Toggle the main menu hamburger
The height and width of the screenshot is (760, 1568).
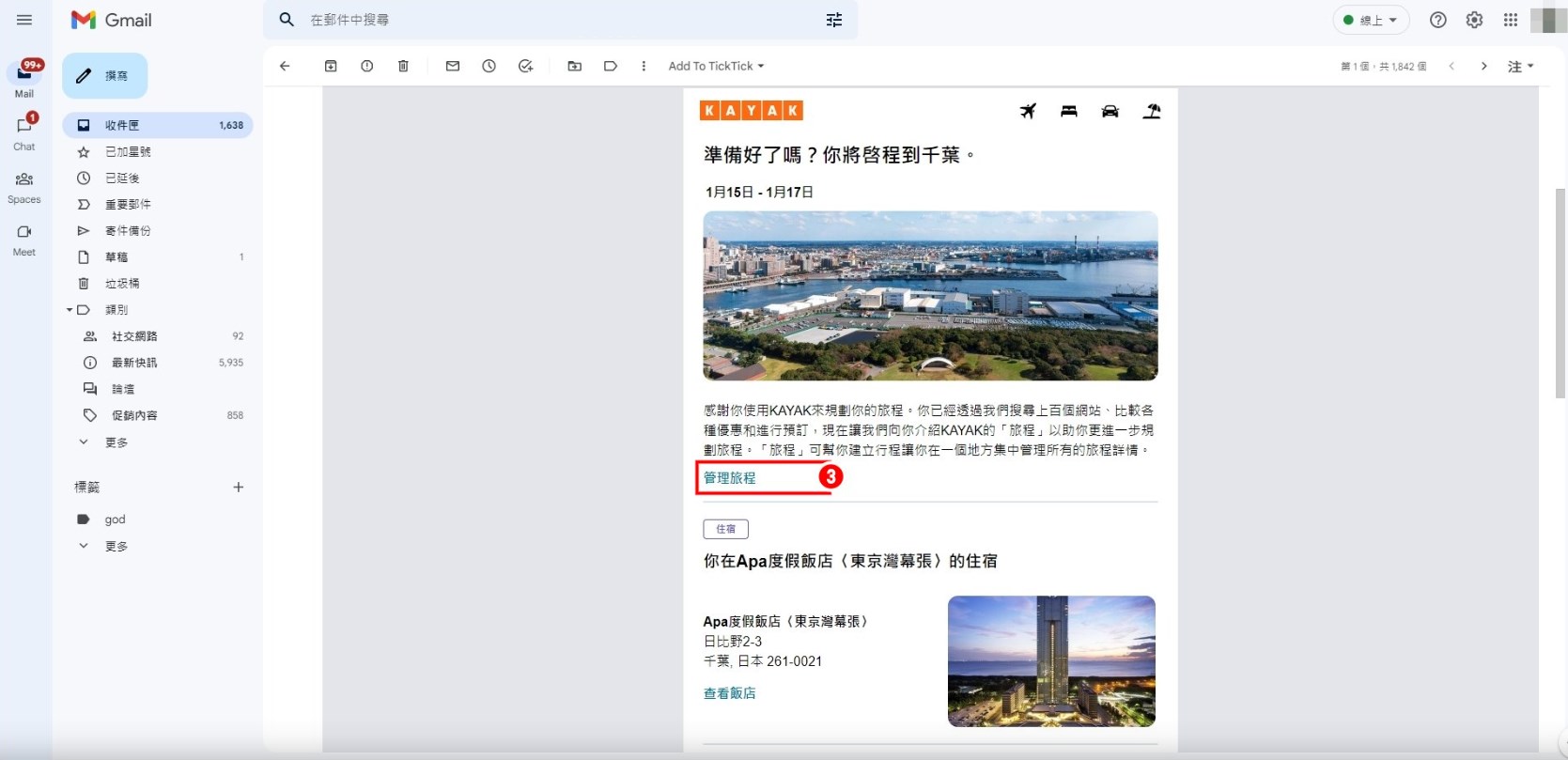[24, 20]
